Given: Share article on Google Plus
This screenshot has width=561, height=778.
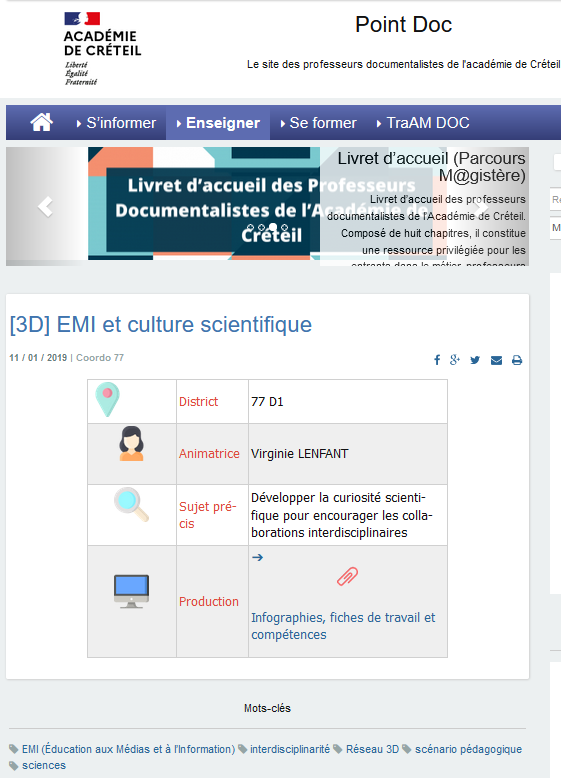Looking at the screenshot, I should coord(455,360).
